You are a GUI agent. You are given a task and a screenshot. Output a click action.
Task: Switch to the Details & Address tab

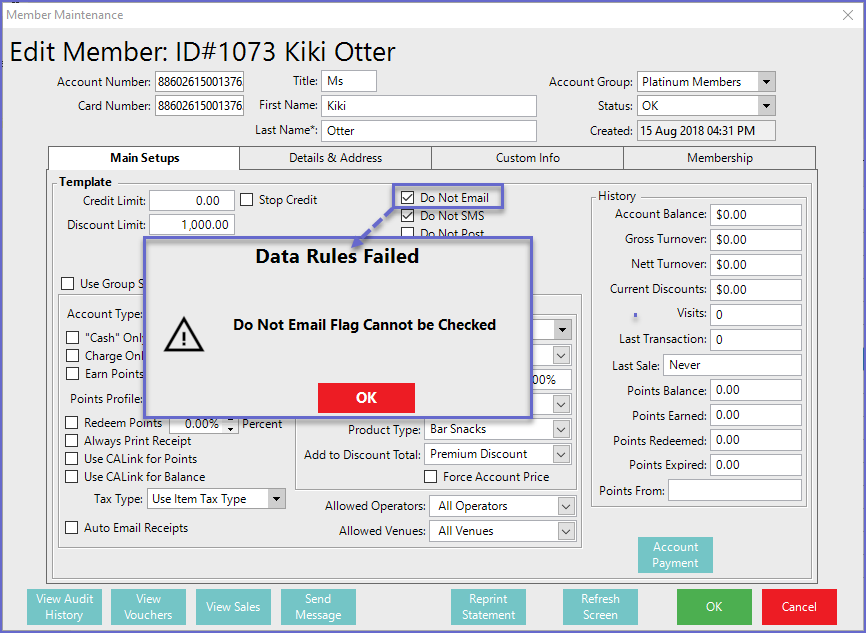coord(335,158)
